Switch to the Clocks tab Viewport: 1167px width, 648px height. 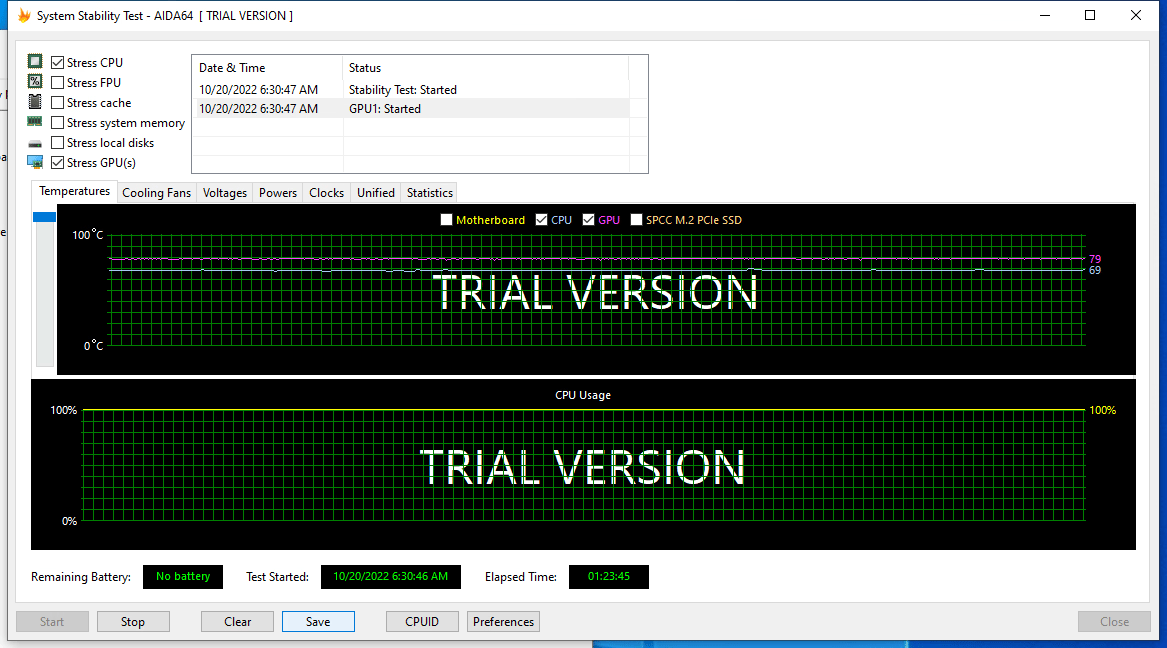click(326, 193)
